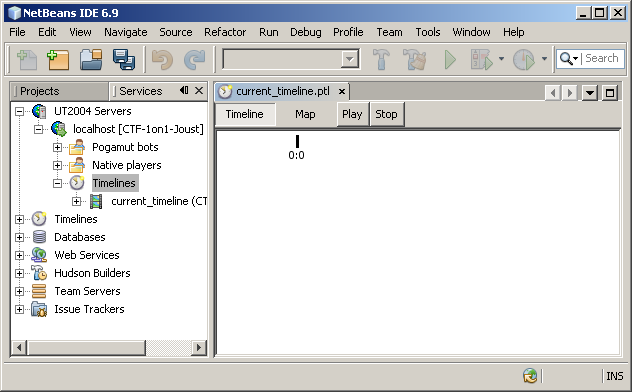The image size is (632, 392).
Task: Expand the Databases tree node
Action: (19, 237)
